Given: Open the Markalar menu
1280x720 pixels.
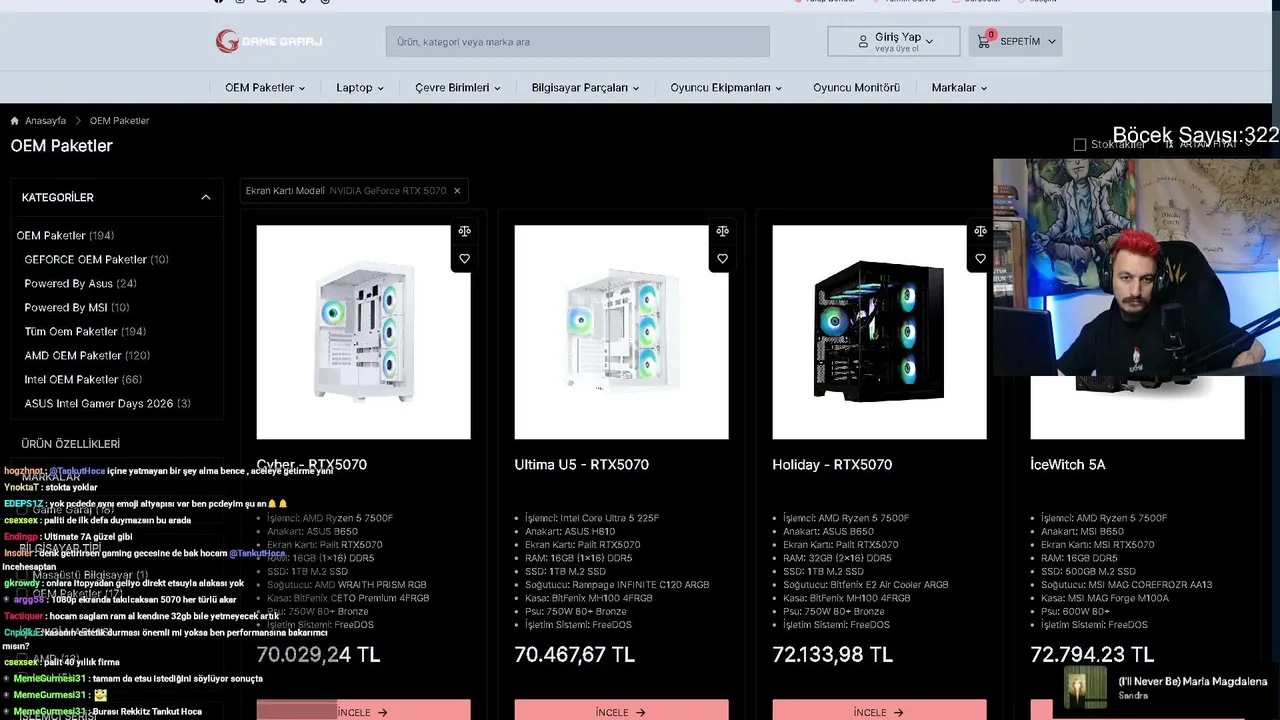Looking at the screenshot, I should pos(959,88).
